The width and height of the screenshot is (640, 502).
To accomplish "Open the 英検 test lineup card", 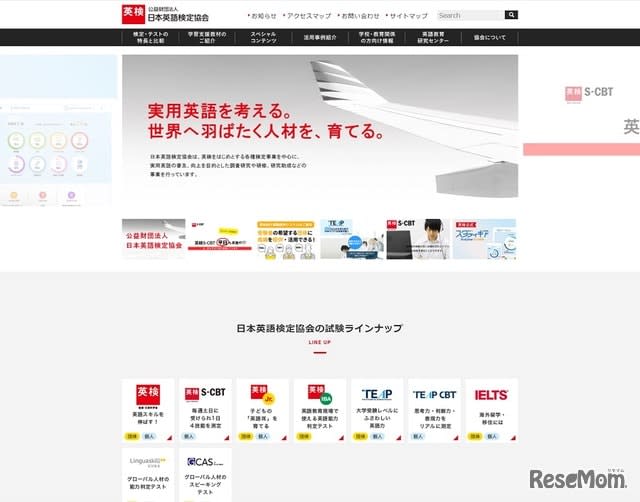I will [148, 411].
